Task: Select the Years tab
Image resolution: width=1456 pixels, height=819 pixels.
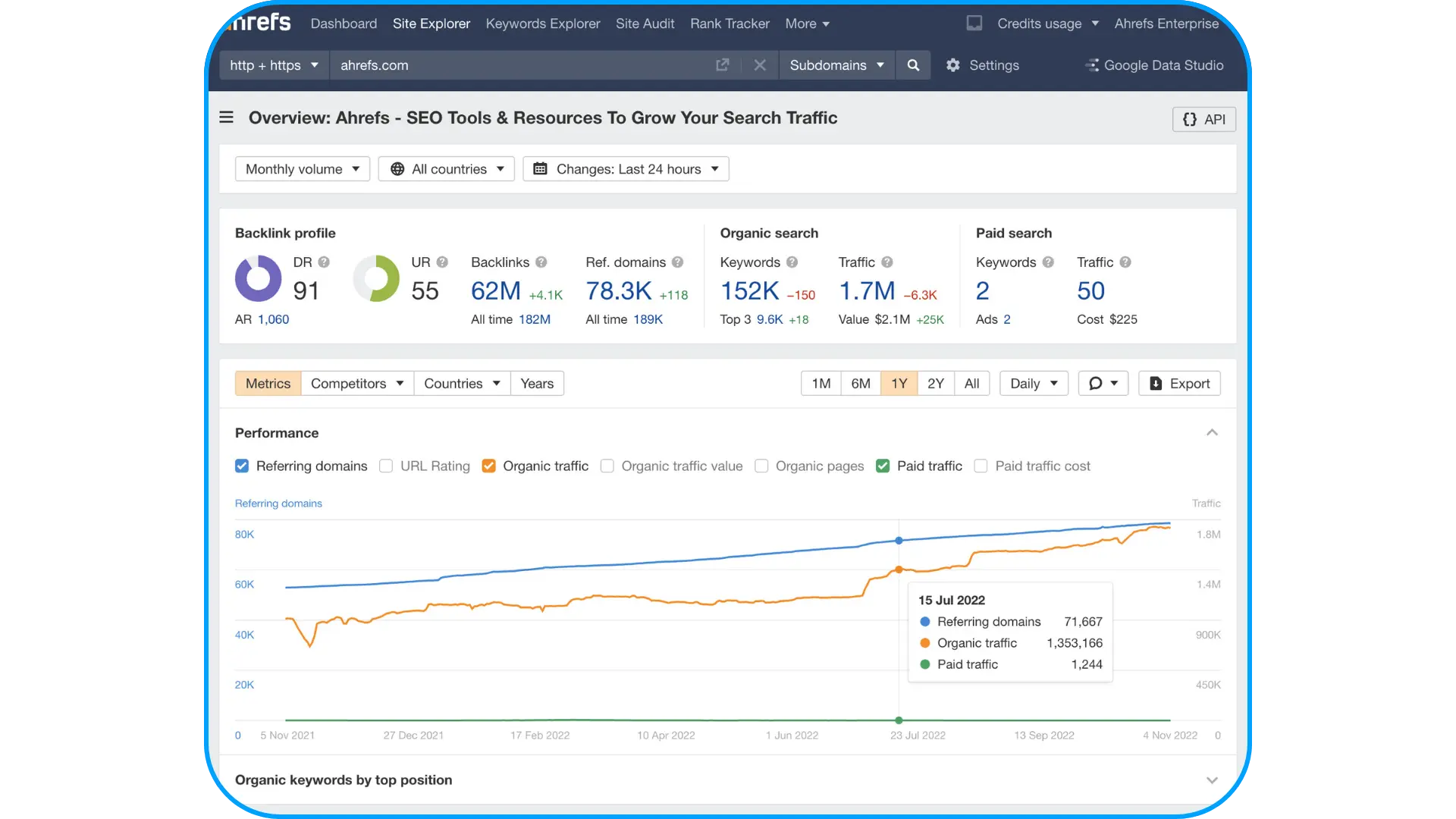Action: (x=537, y=384)
